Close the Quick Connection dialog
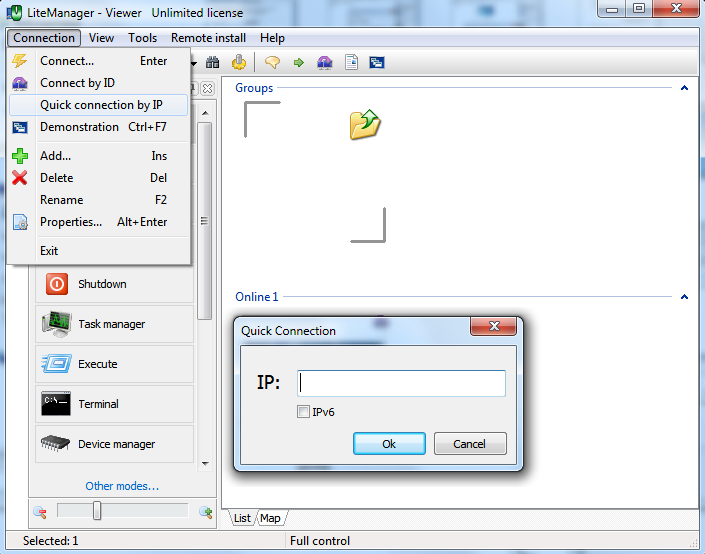The image size is (705, 554). tap(494, 326)
